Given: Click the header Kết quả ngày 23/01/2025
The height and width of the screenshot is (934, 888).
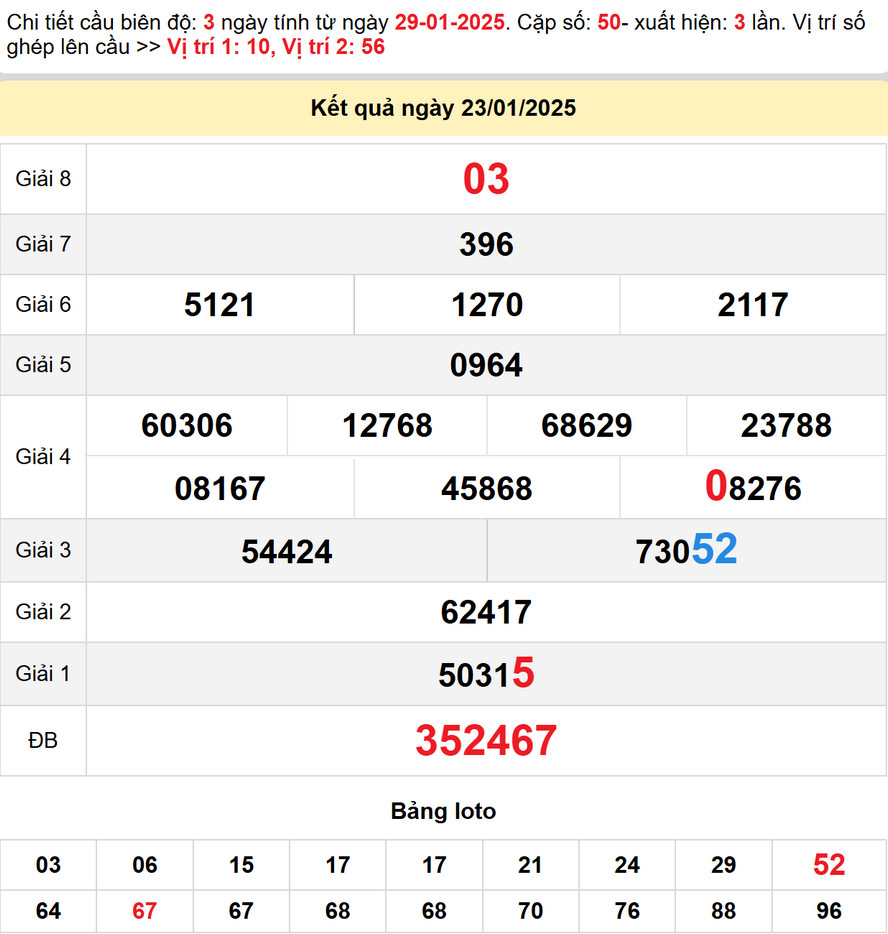Looking at the screenshot, I should [443, 107].
